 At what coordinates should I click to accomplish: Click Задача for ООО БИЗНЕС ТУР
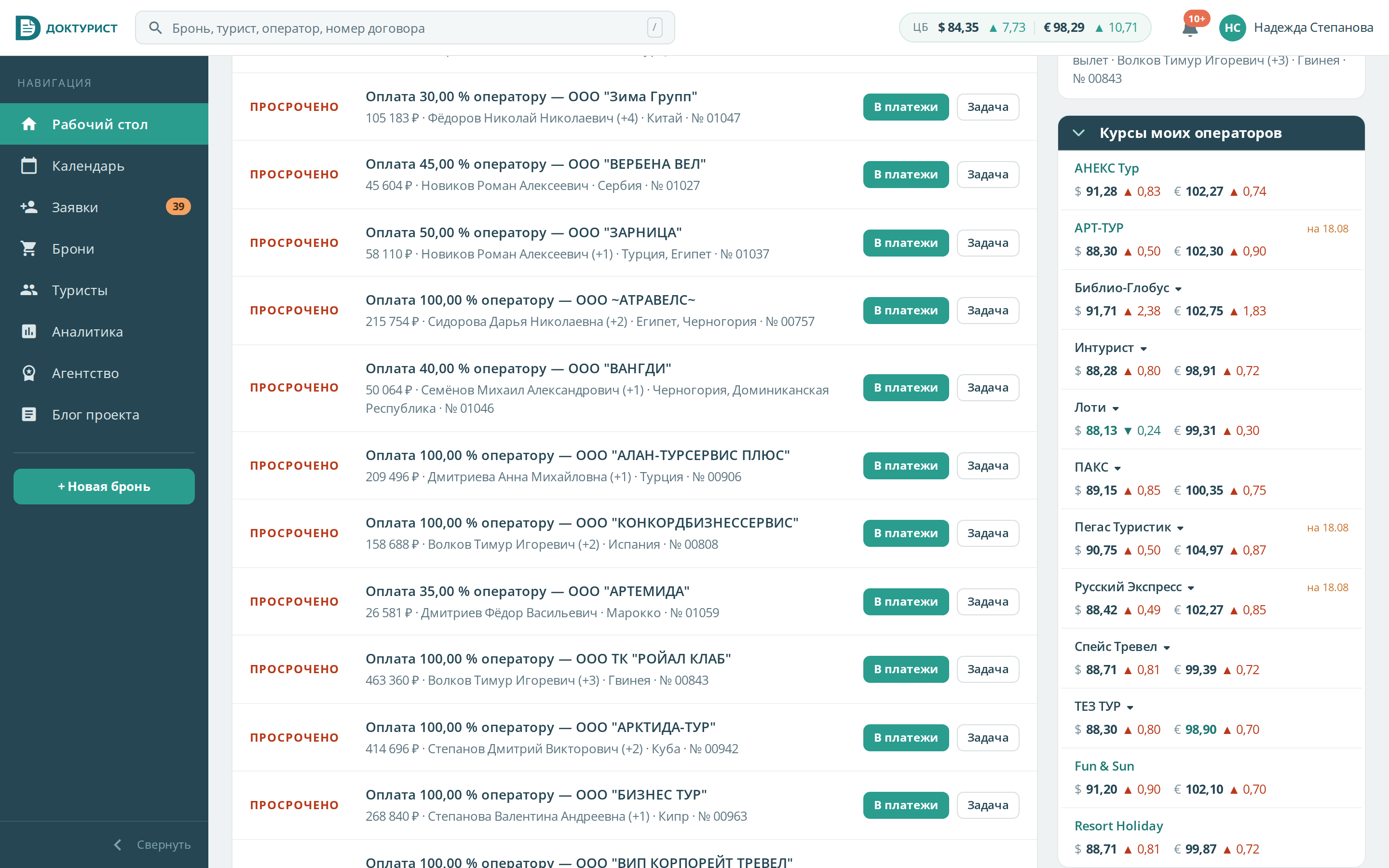[987, 805]
